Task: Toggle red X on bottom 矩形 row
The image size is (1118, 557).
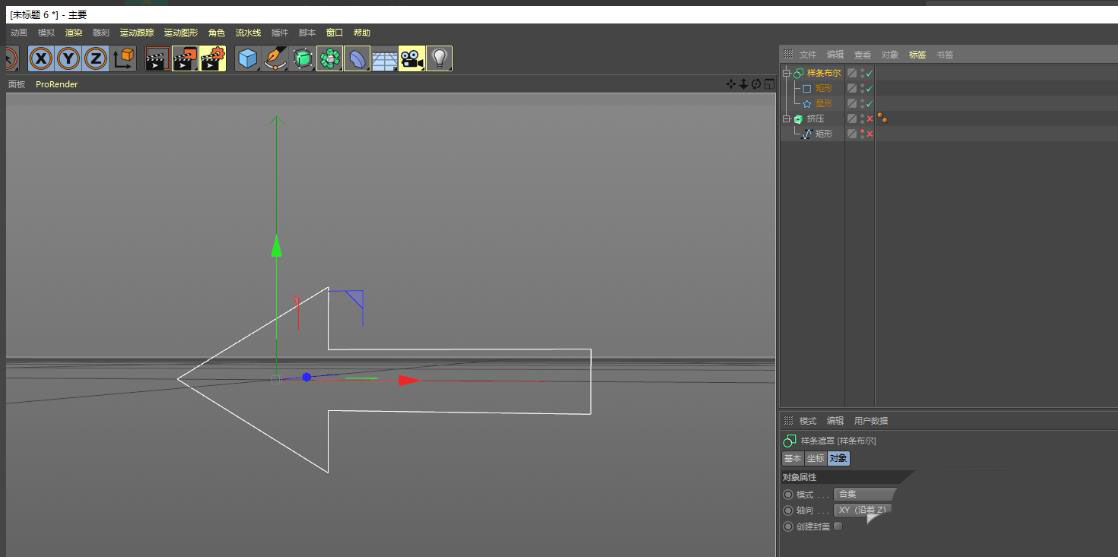Action: pos(870,133)
